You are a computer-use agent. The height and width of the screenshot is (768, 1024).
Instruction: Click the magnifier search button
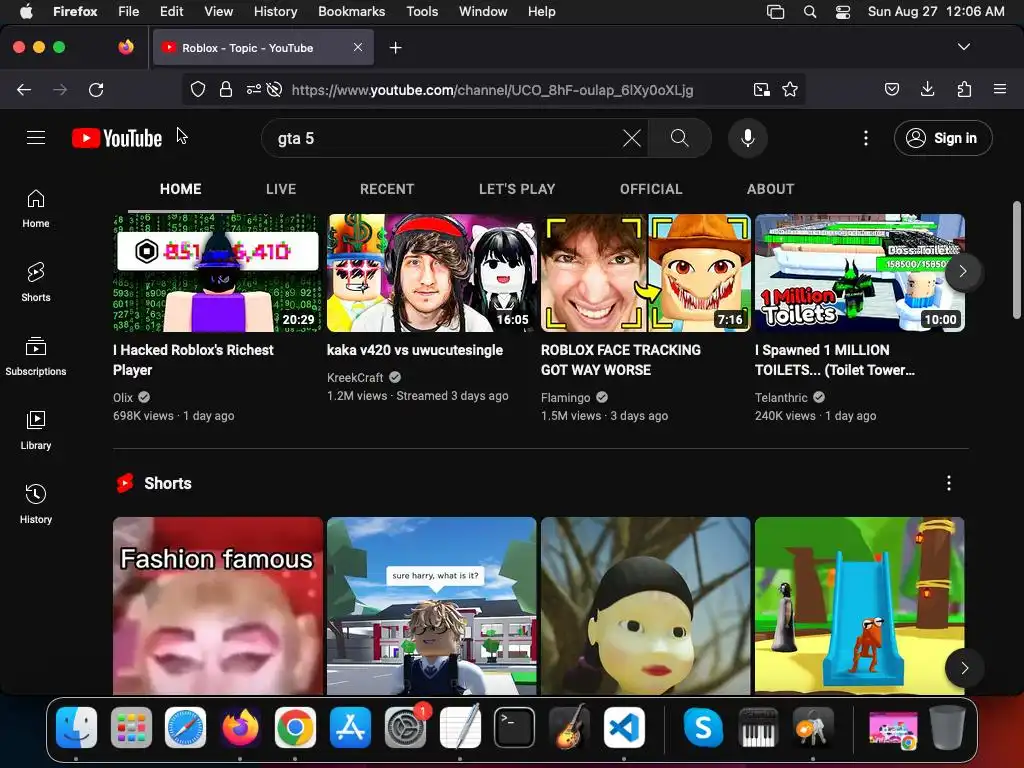(679, 138)
